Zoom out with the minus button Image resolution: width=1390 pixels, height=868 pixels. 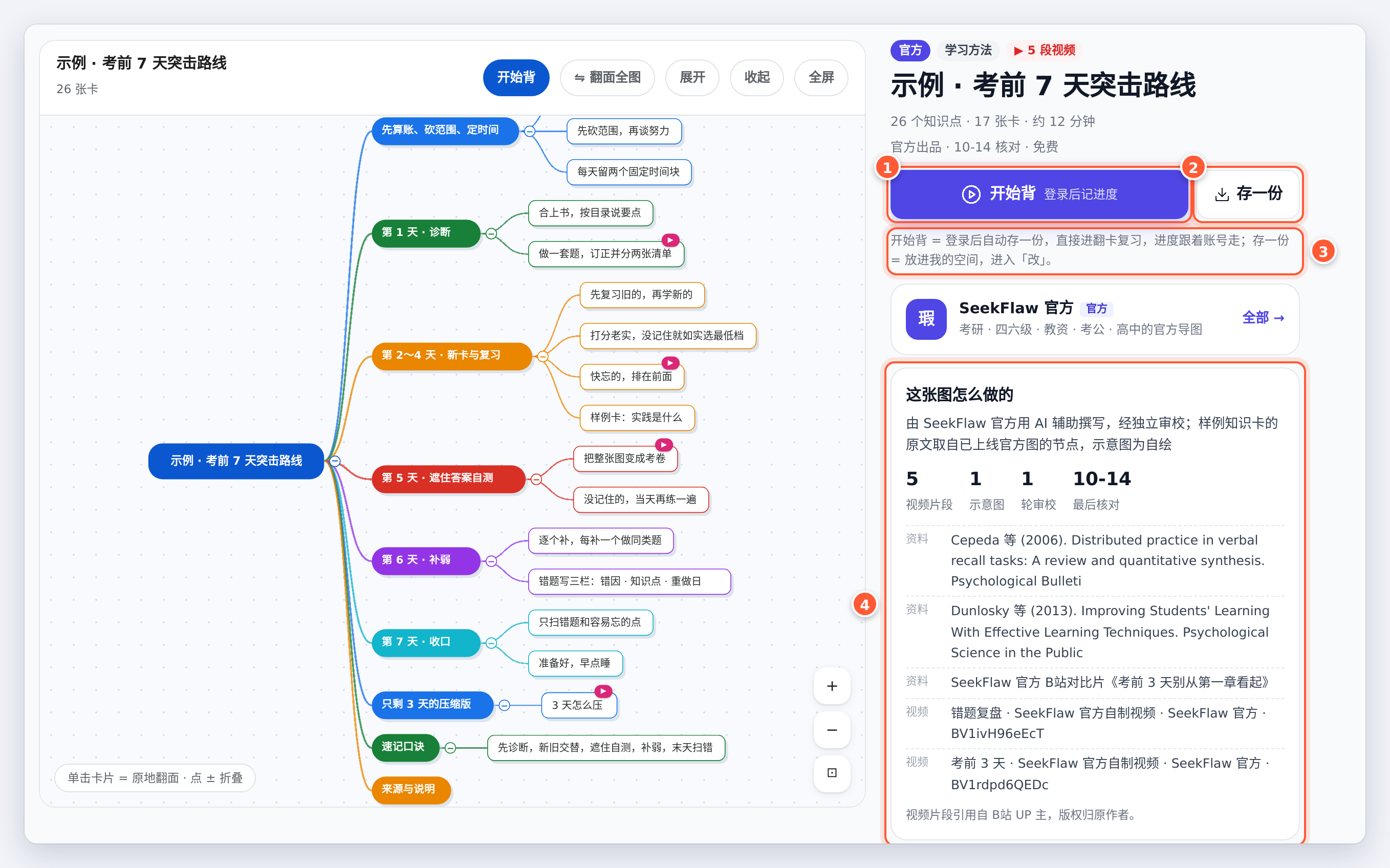click(832, 730)
